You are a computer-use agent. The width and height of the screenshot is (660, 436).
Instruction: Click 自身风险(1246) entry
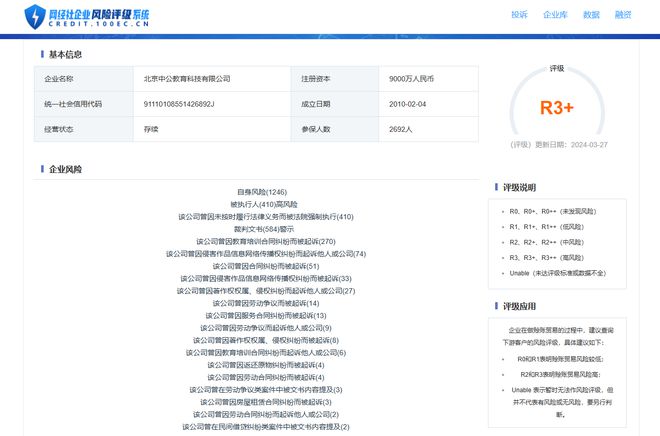262,192
